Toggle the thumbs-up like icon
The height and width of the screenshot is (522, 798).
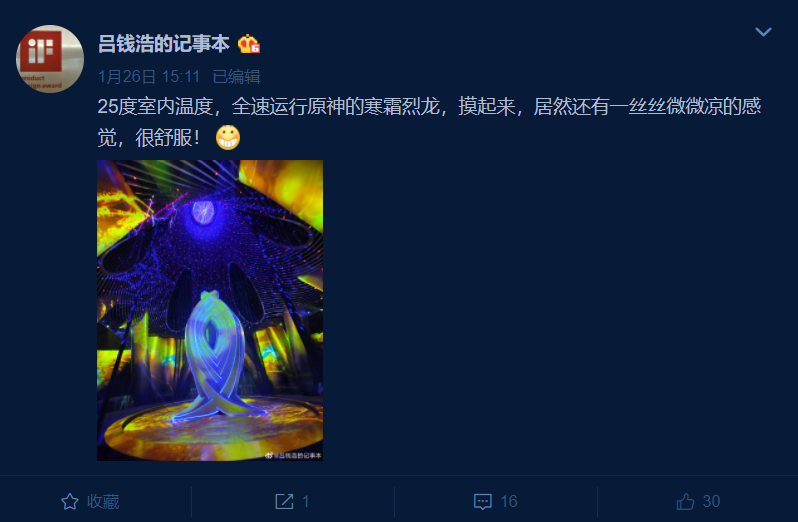685,502
